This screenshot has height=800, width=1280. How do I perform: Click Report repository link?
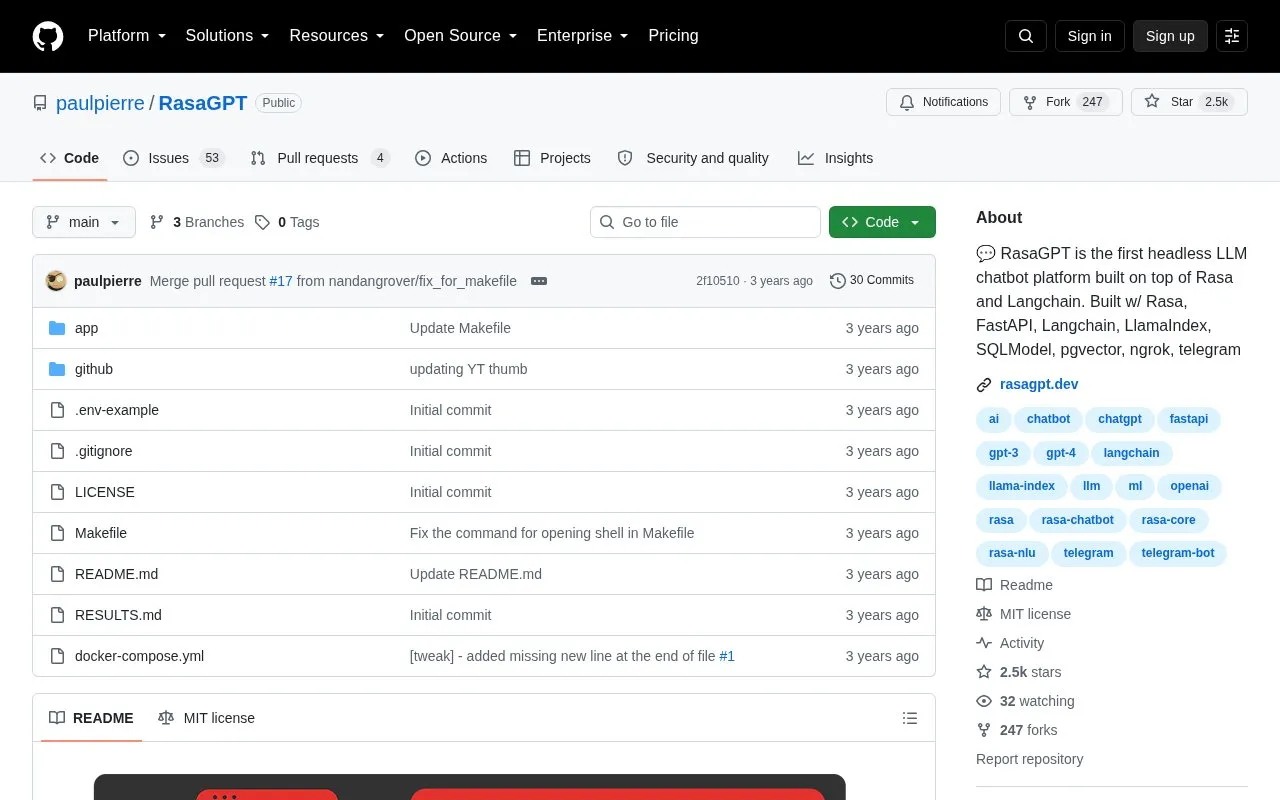click(1030, 759)
